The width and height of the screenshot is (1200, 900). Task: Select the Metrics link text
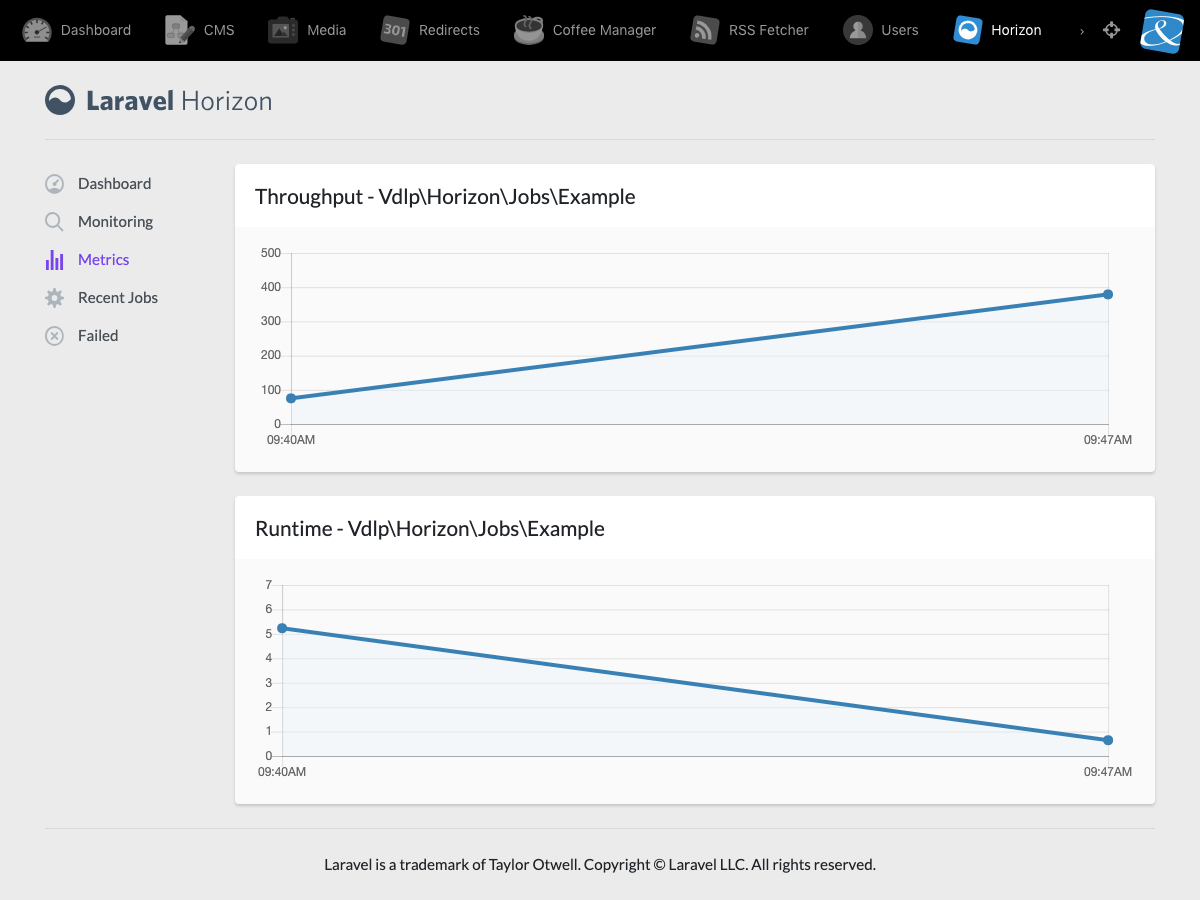click(104, 260)
